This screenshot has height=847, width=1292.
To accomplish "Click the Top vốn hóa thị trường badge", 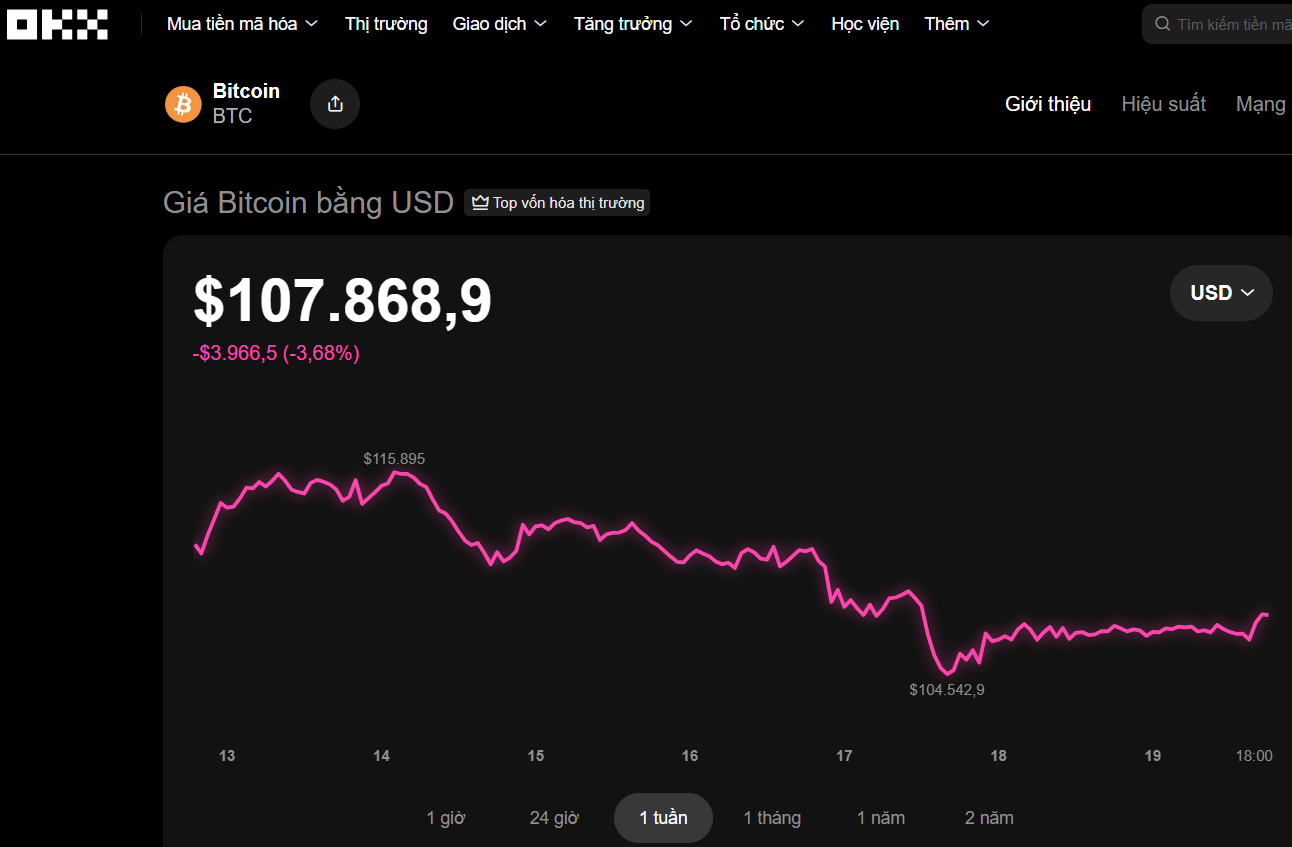I will [558, 203].
